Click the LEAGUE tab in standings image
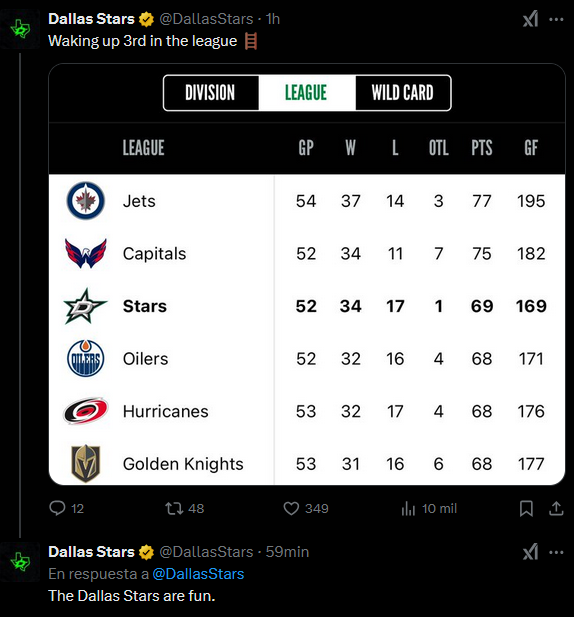 tap(306, 93)
